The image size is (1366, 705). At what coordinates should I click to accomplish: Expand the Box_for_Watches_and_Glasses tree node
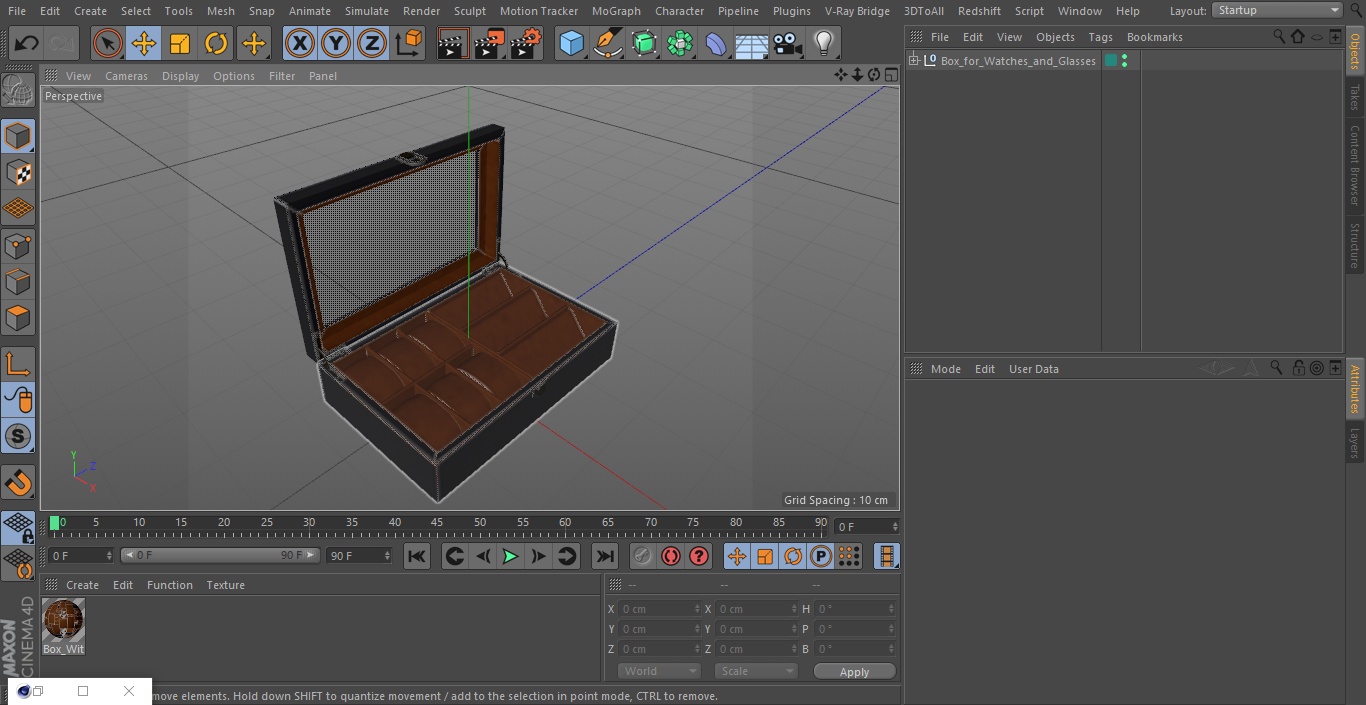pyautogui.click(x=914, y=61)
